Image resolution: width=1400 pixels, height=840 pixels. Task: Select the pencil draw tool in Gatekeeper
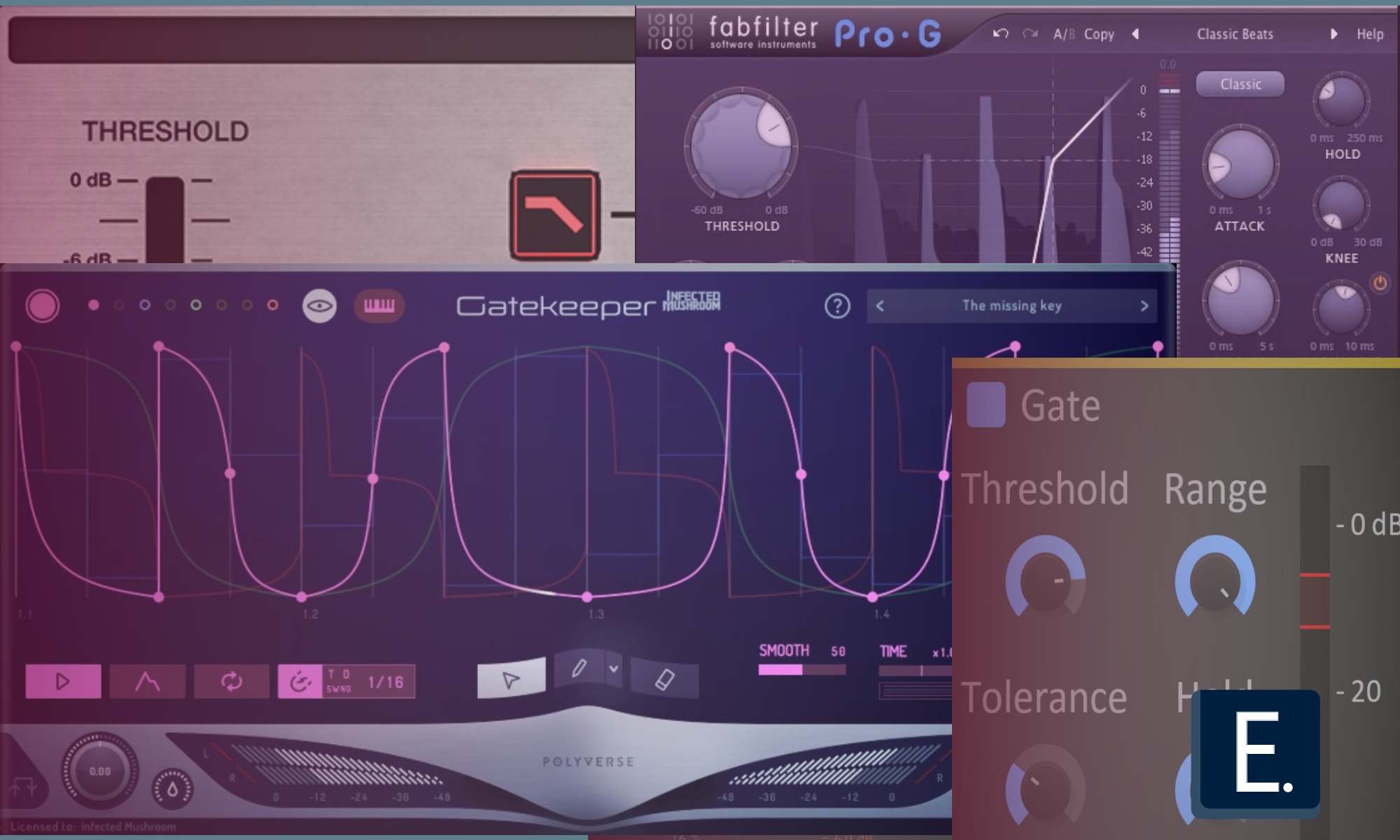click(x=579, y=668)
